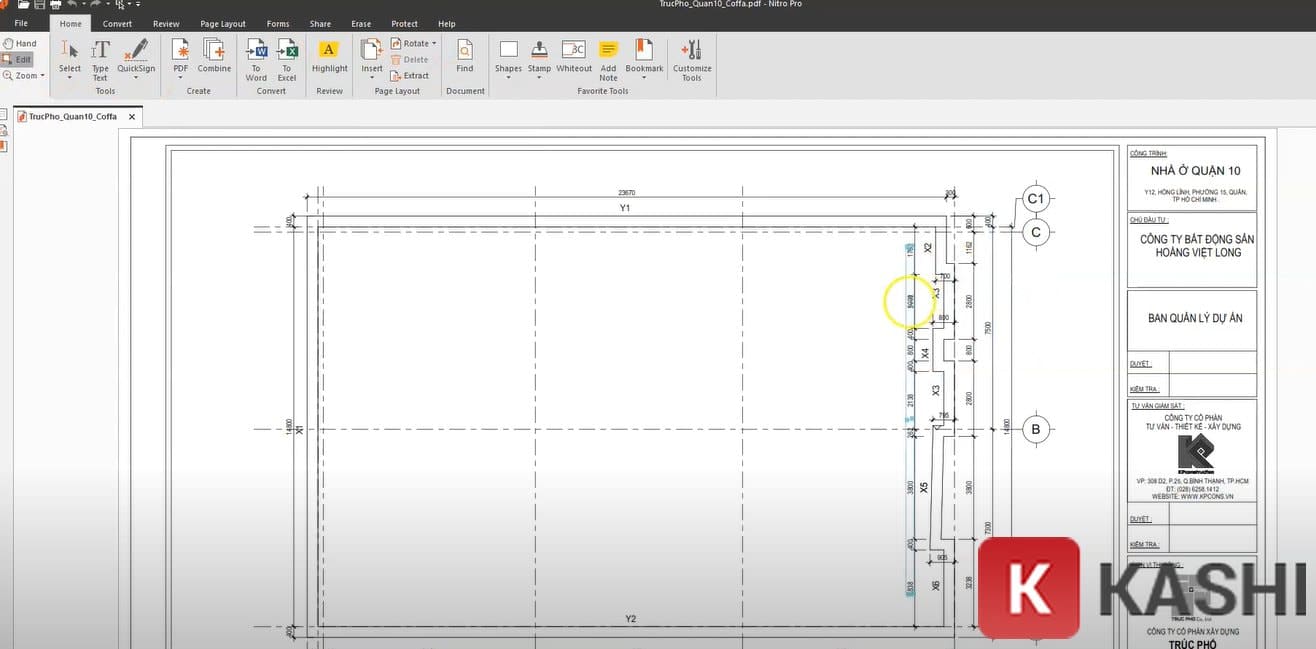Select the Type Text tool
The width and height of the screenshot is (1316, 649).
(x=100, y=58)
